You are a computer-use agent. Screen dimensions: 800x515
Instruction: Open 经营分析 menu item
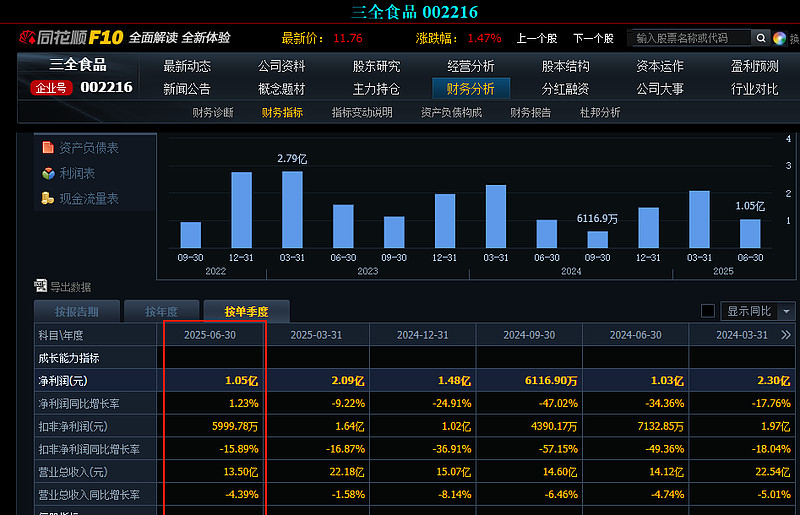click(470, 66)
